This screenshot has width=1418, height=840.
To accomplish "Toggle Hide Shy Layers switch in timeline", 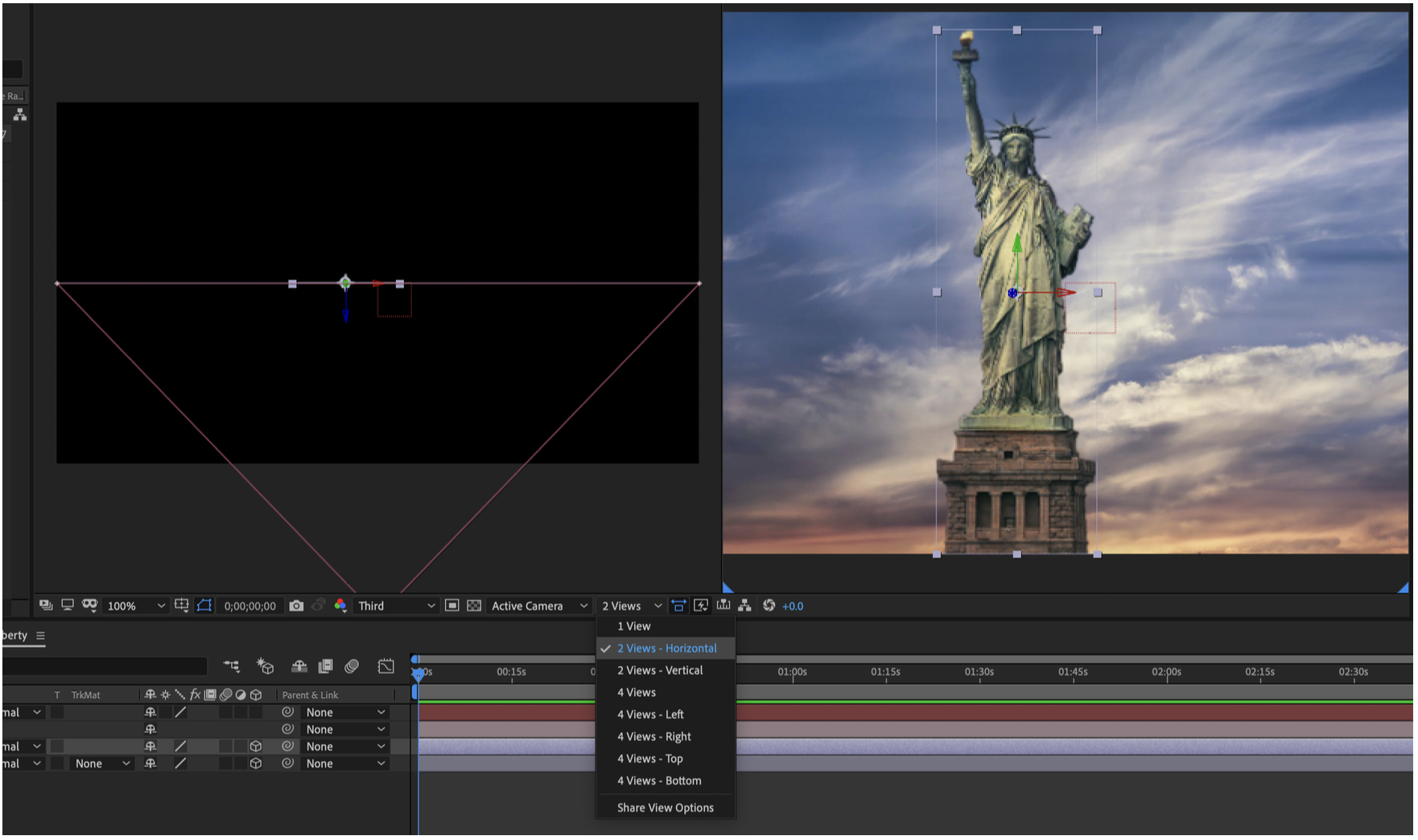I will click(299, 666).
